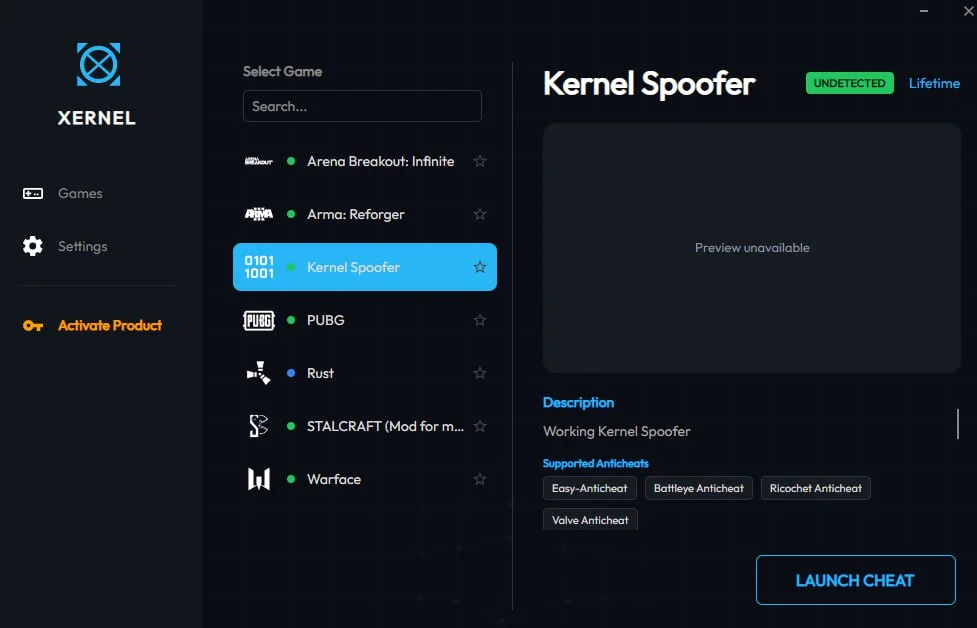The width and height of the screenshot is (977, 628).
Task: Click the orange key icon
Action: [x=33, y=326]
